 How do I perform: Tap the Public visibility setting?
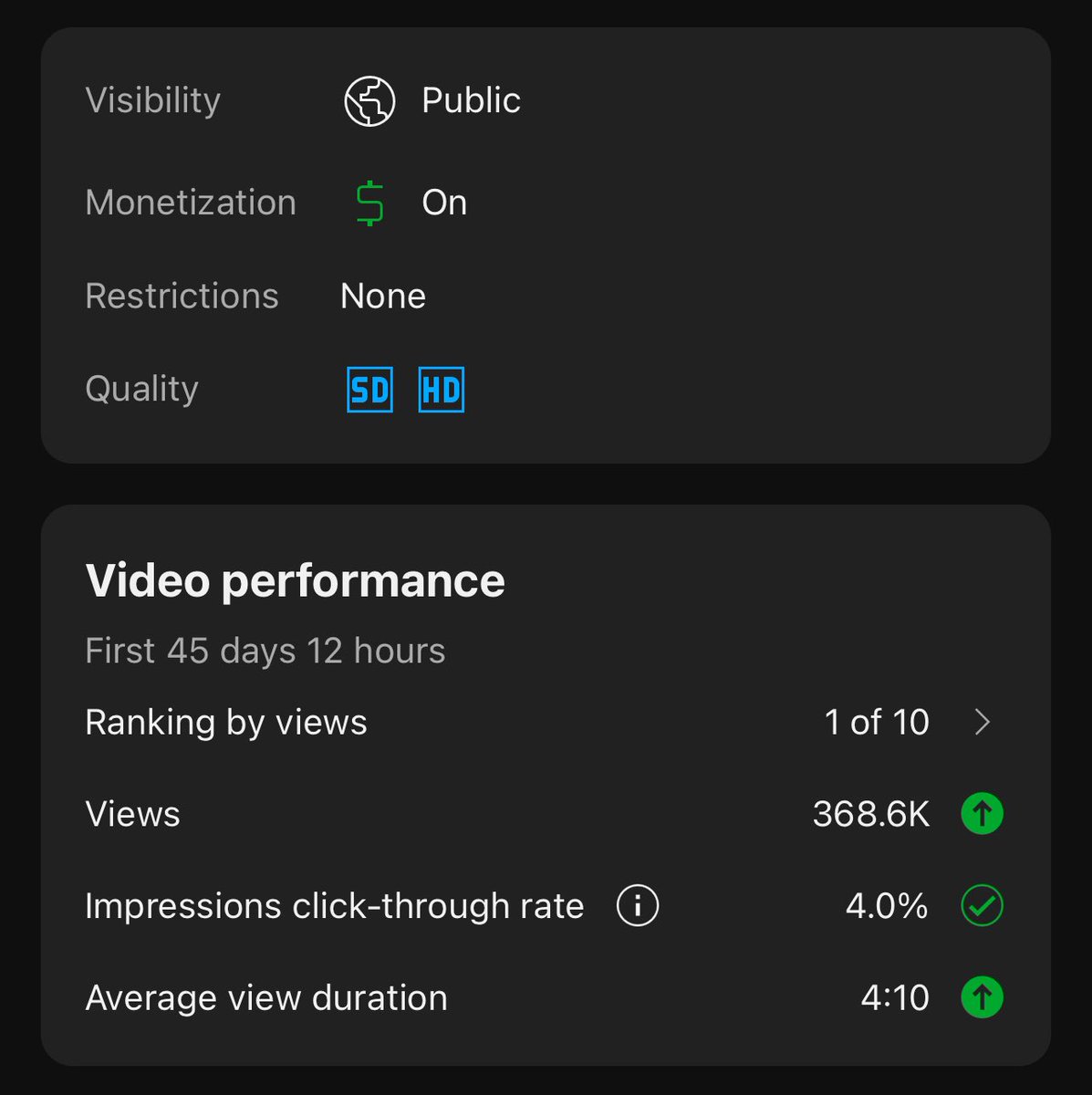471,100
